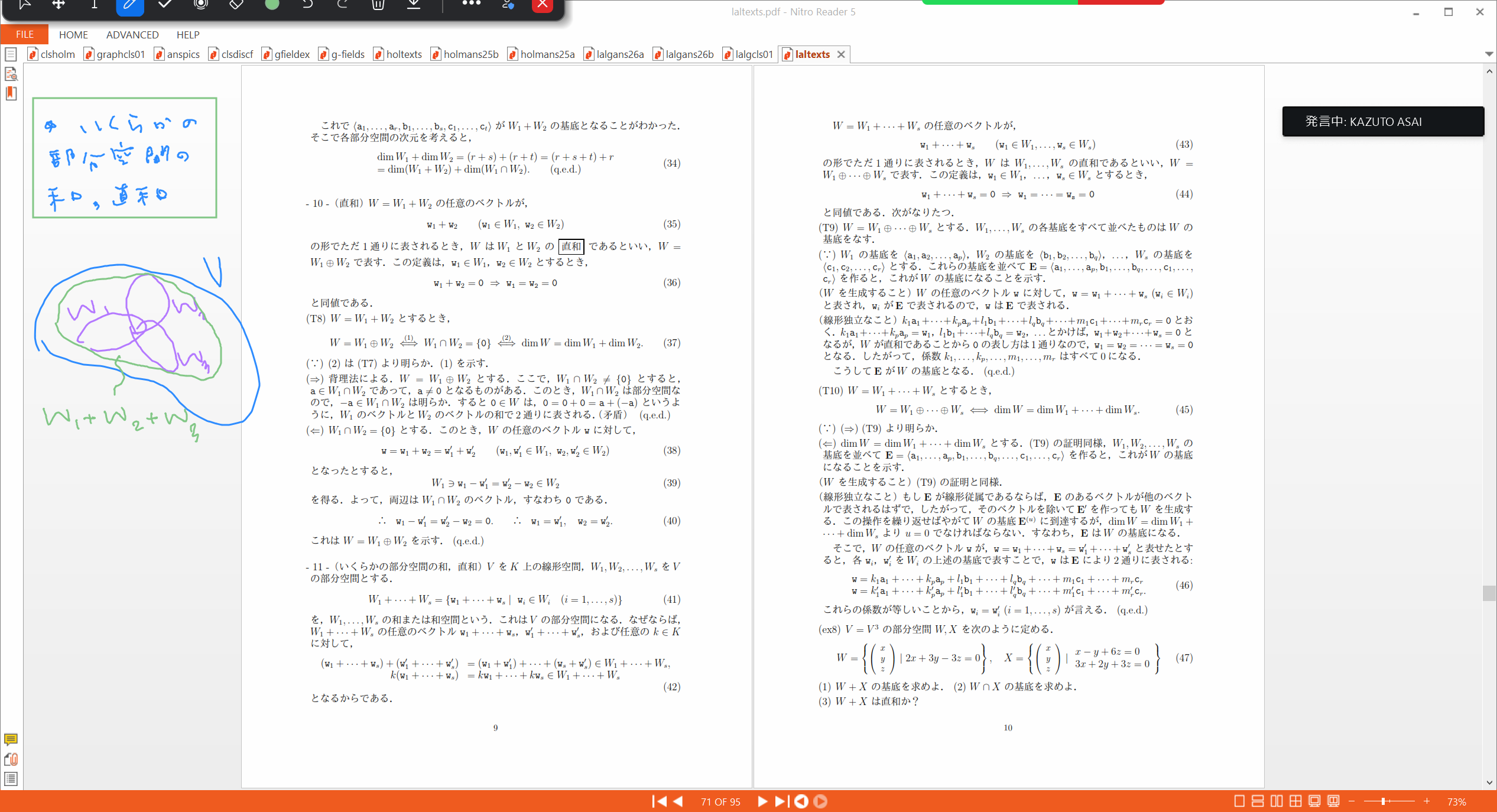Switch to the lalgcls01 document tab

click(x=749, y=54)
